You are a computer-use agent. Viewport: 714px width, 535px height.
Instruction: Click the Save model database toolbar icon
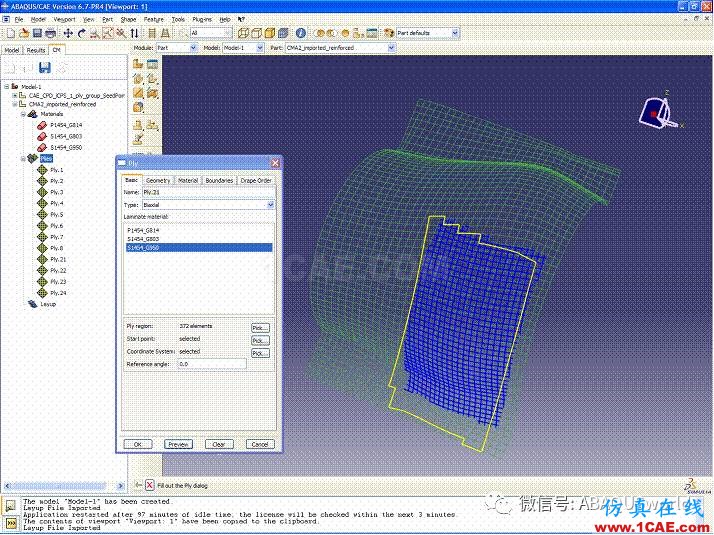pyautogui.click(x=37, y=33)
